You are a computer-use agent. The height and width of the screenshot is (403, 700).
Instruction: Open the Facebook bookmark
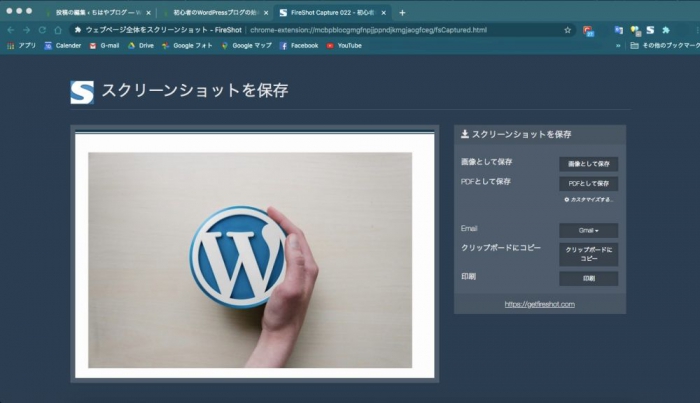299,46
